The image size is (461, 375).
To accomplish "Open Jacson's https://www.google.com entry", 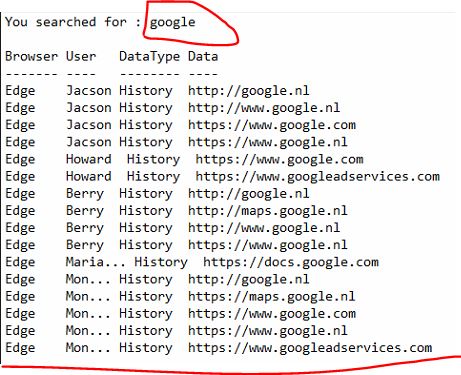I will coord(272,125).
